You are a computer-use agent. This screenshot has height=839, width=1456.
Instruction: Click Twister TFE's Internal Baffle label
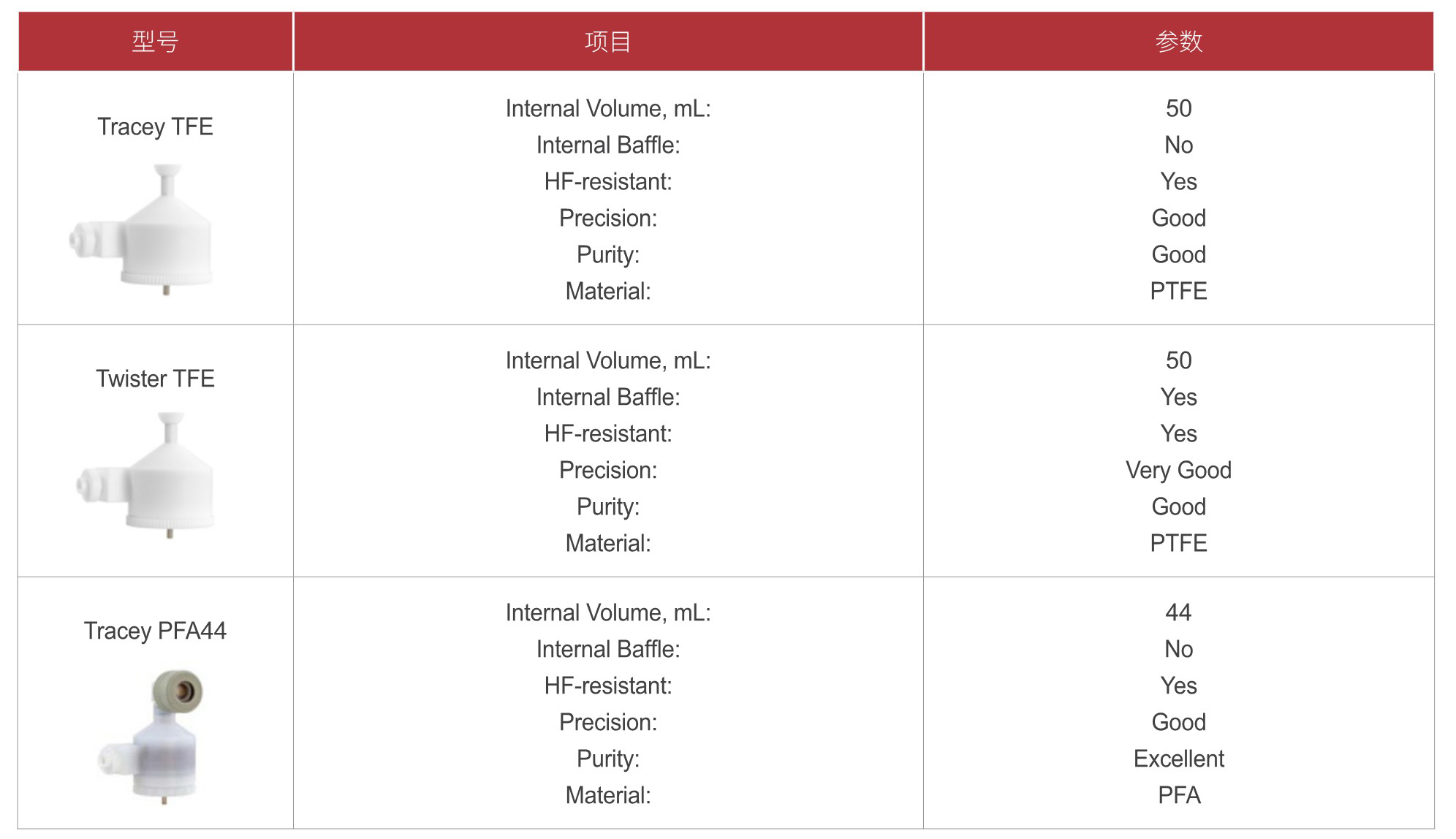coord(608,397)
